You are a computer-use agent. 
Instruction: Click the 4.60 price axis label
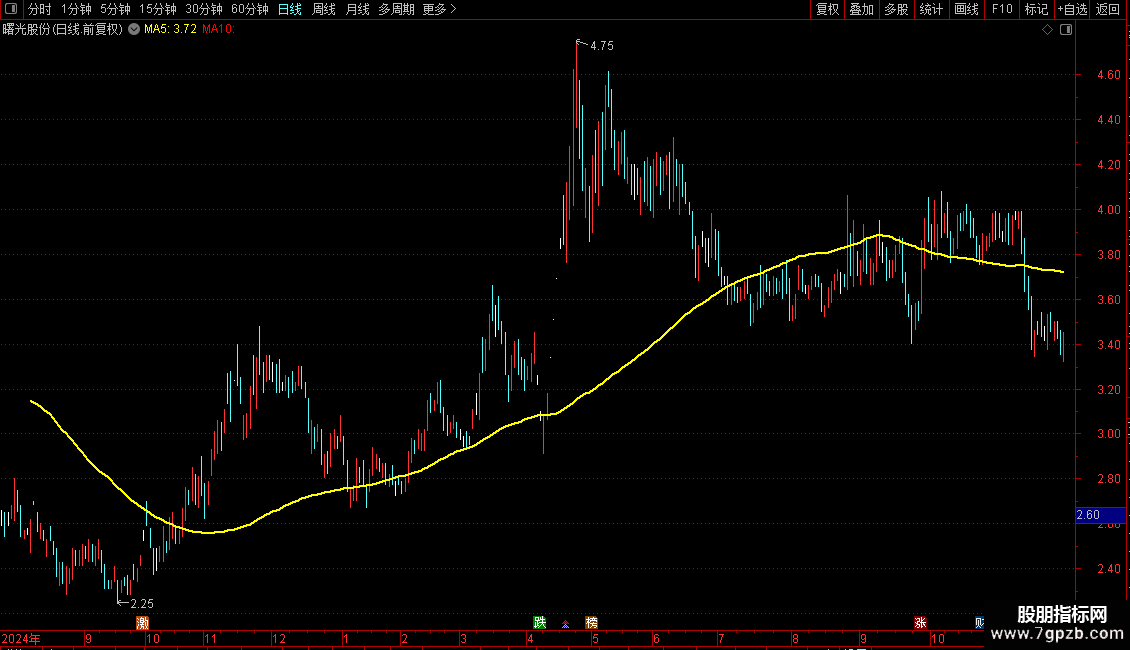[x=1108, y=75]
